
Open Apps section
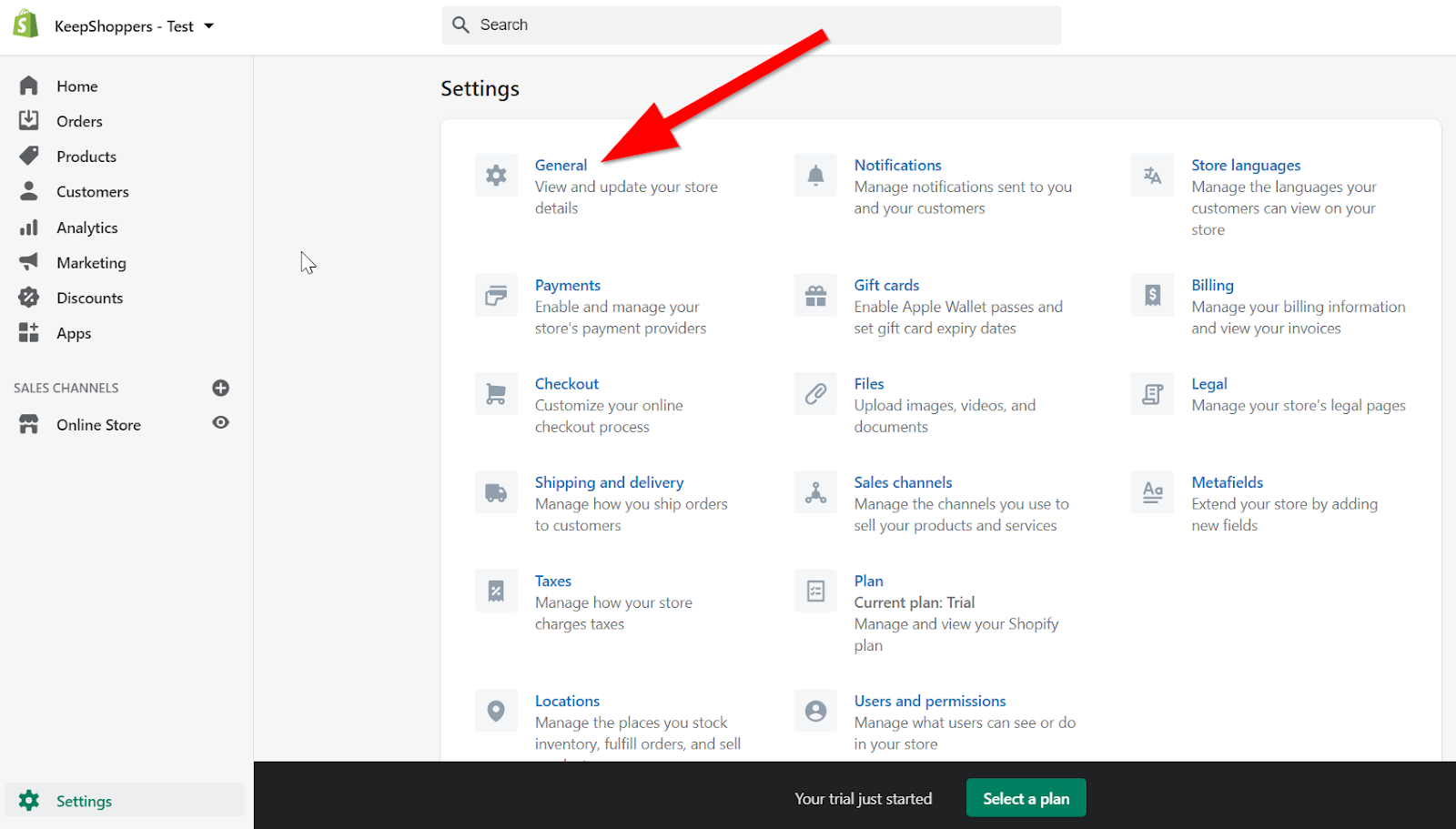(74, 333)
